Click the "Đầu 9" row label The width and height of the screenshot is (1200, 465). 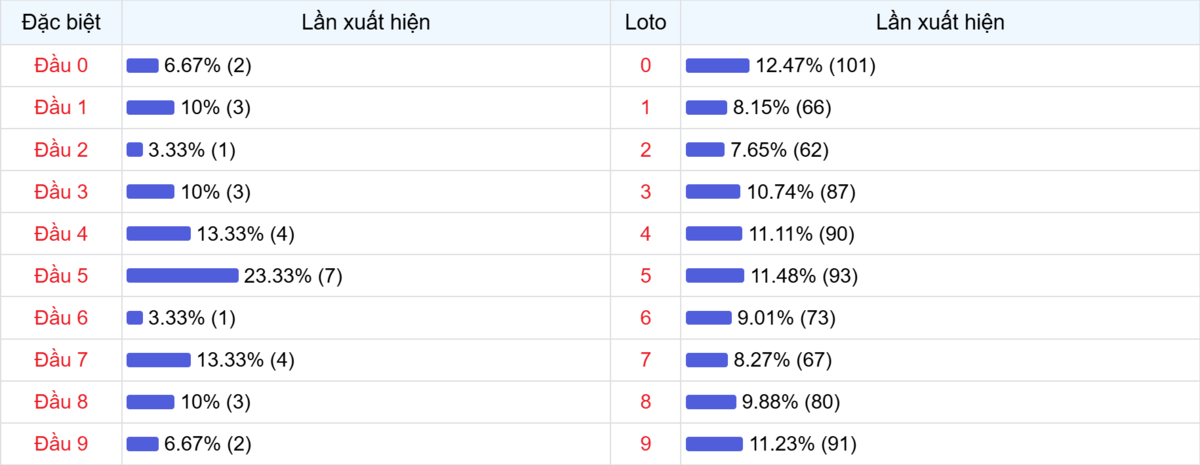click(61, 444)
